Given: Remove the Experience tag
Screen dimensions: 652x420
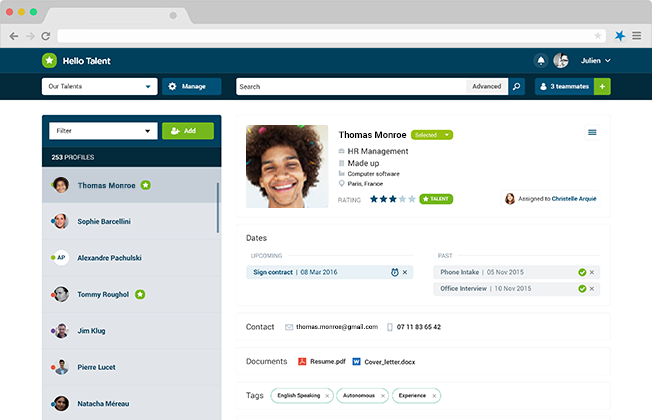Looking at the screenshot, I should (434, 396).
